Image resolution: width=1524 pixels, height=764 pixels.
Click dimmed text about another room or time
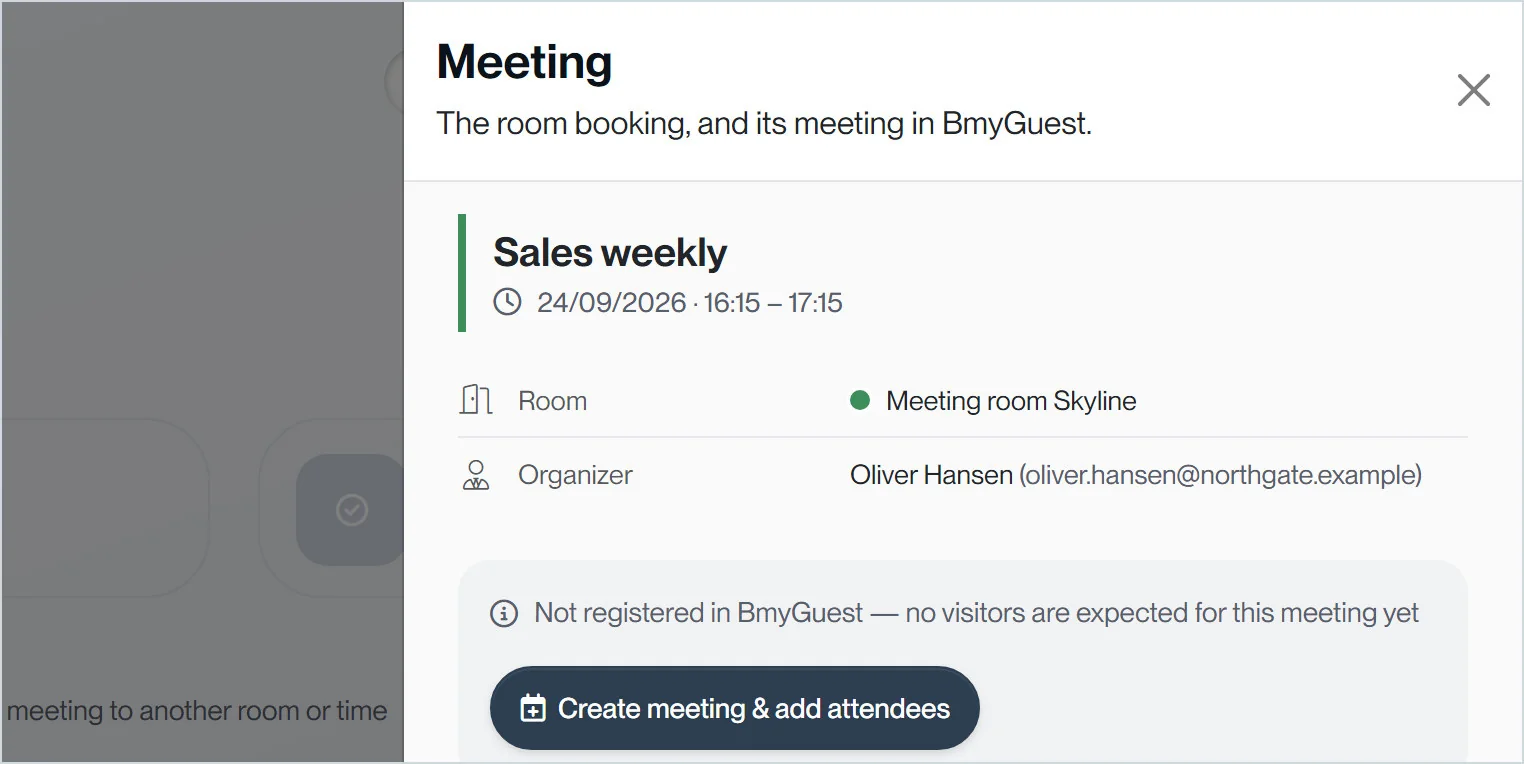coord(197,711)
